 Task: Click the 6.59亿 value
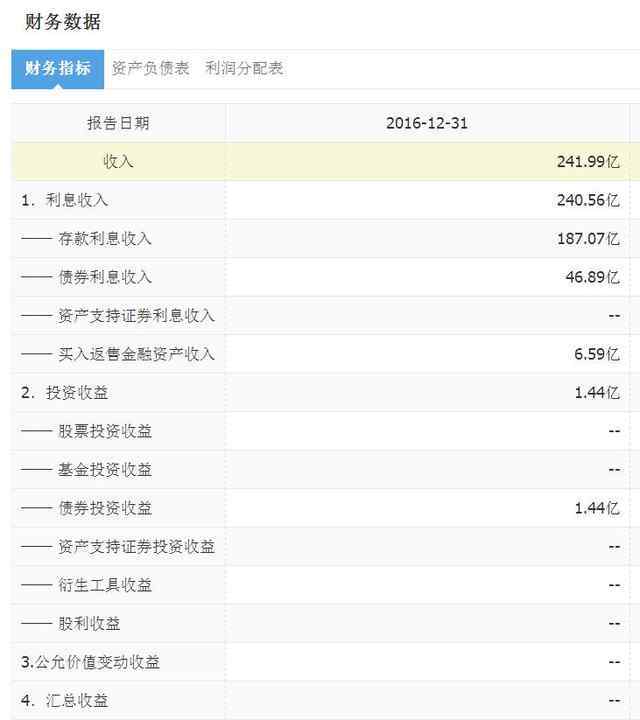point(597,354)
